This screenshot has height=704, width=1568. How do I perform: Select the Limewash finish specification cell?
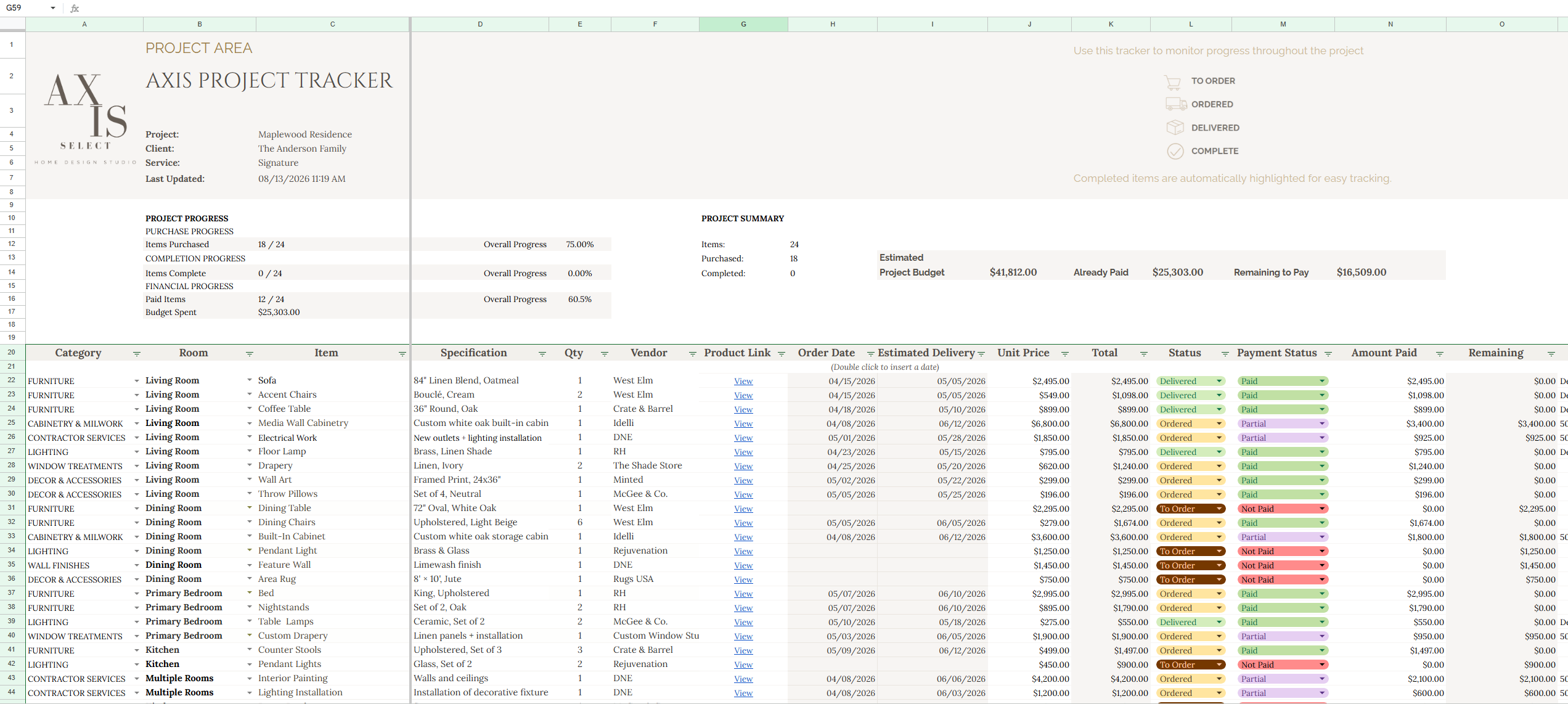[480, 565]
